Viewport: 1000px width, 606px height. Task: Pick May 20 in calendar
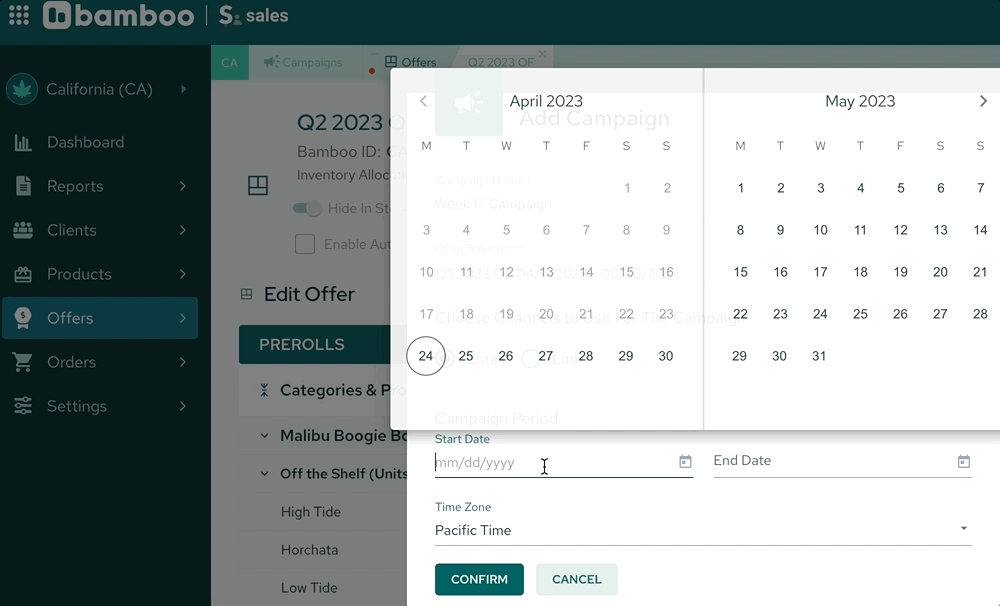pyautogui.click(x=940, y=272)
